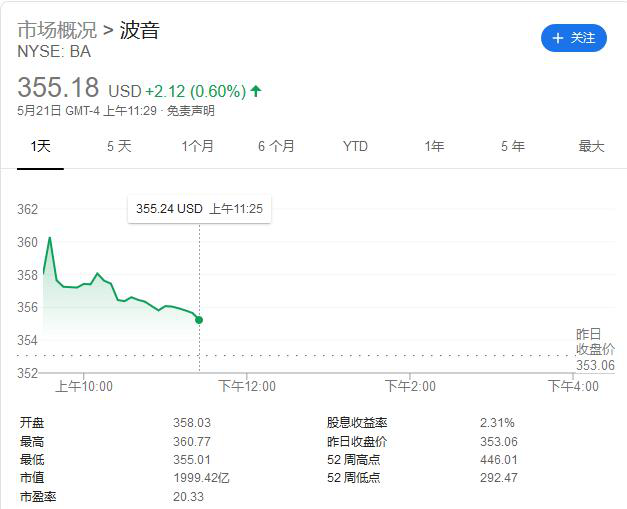Click the 昨日收盘价 353.06 chart label
Viewport: 627px width, 509px height.
click(x=595, y=350)
